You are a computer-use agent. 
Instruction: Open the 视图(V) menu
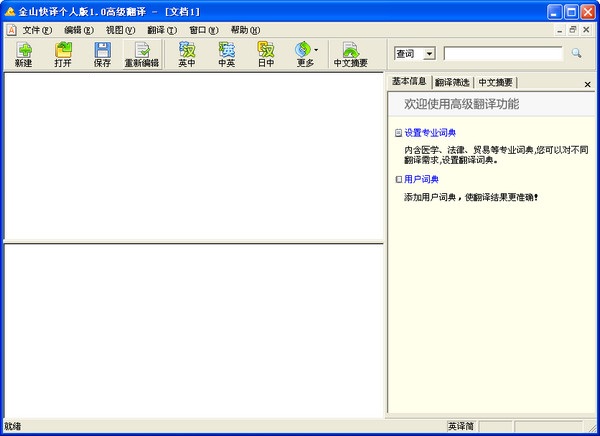point(121,30)
